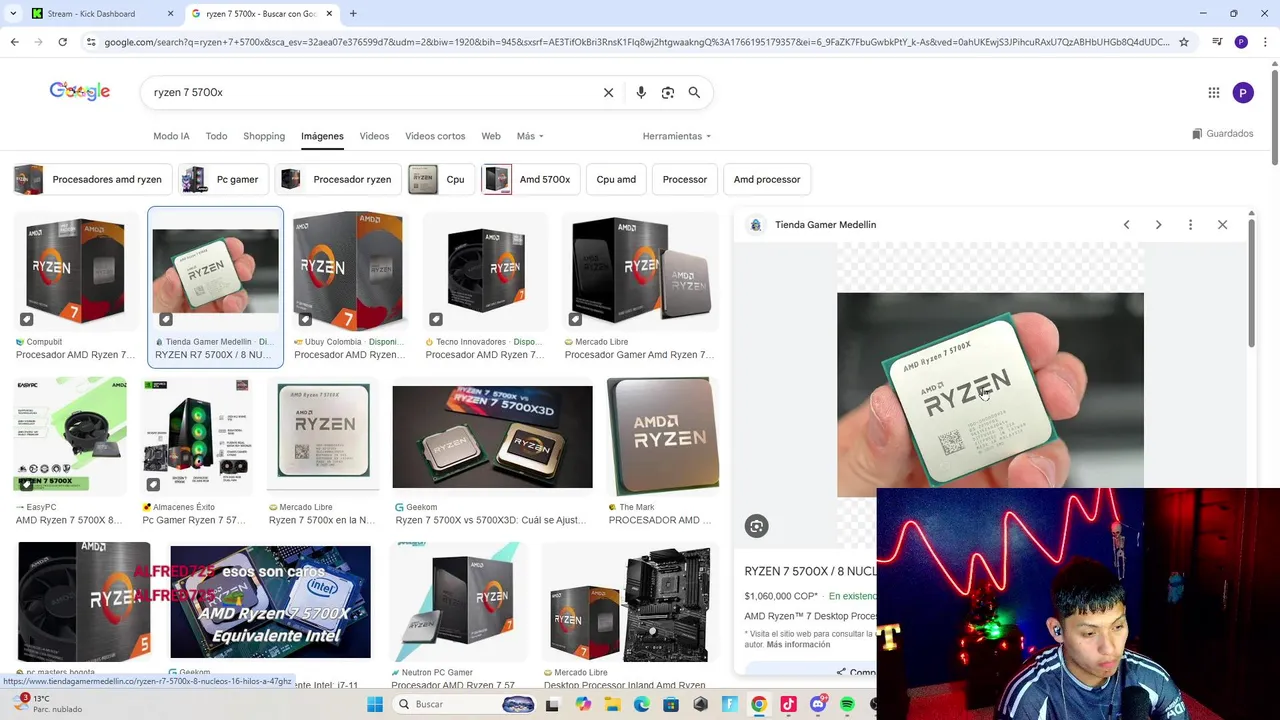This screenshot has width=1280, height=720.
Task: Filter by the Cpu chip
Action: click(440, 180)
